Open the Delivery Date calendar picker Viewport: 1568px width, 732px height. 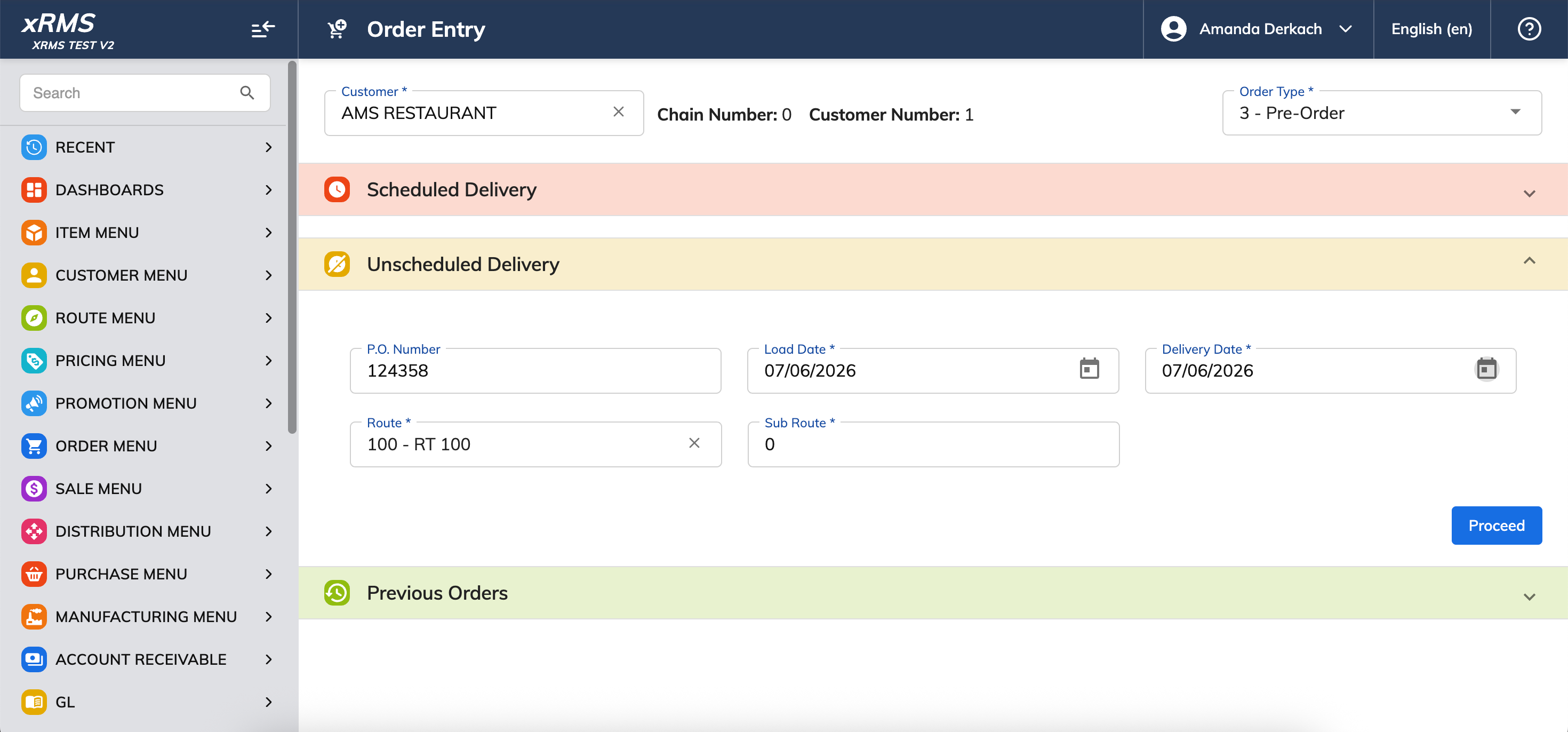point(1486,369)
